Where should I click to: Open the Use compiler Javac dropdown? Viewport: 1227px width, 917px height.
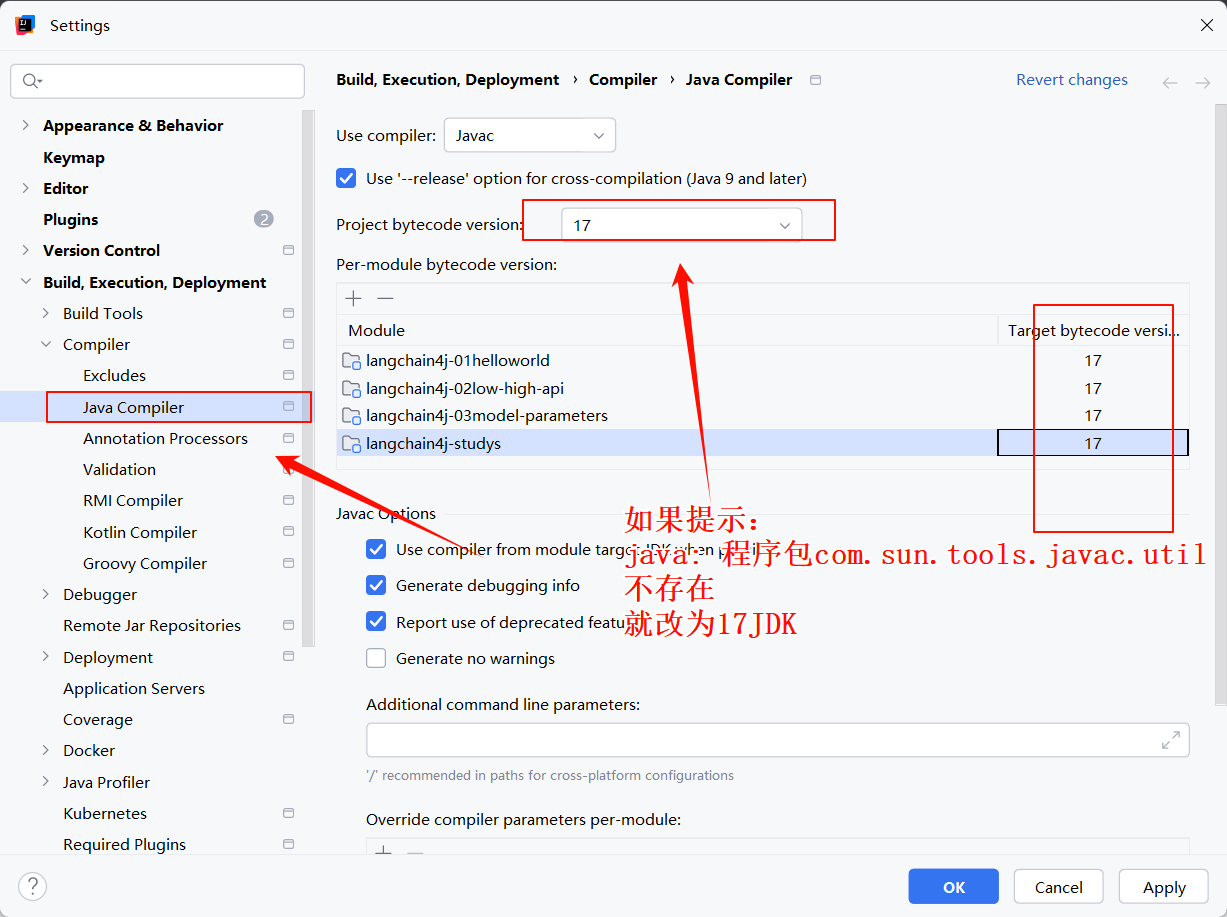[529, 135]
